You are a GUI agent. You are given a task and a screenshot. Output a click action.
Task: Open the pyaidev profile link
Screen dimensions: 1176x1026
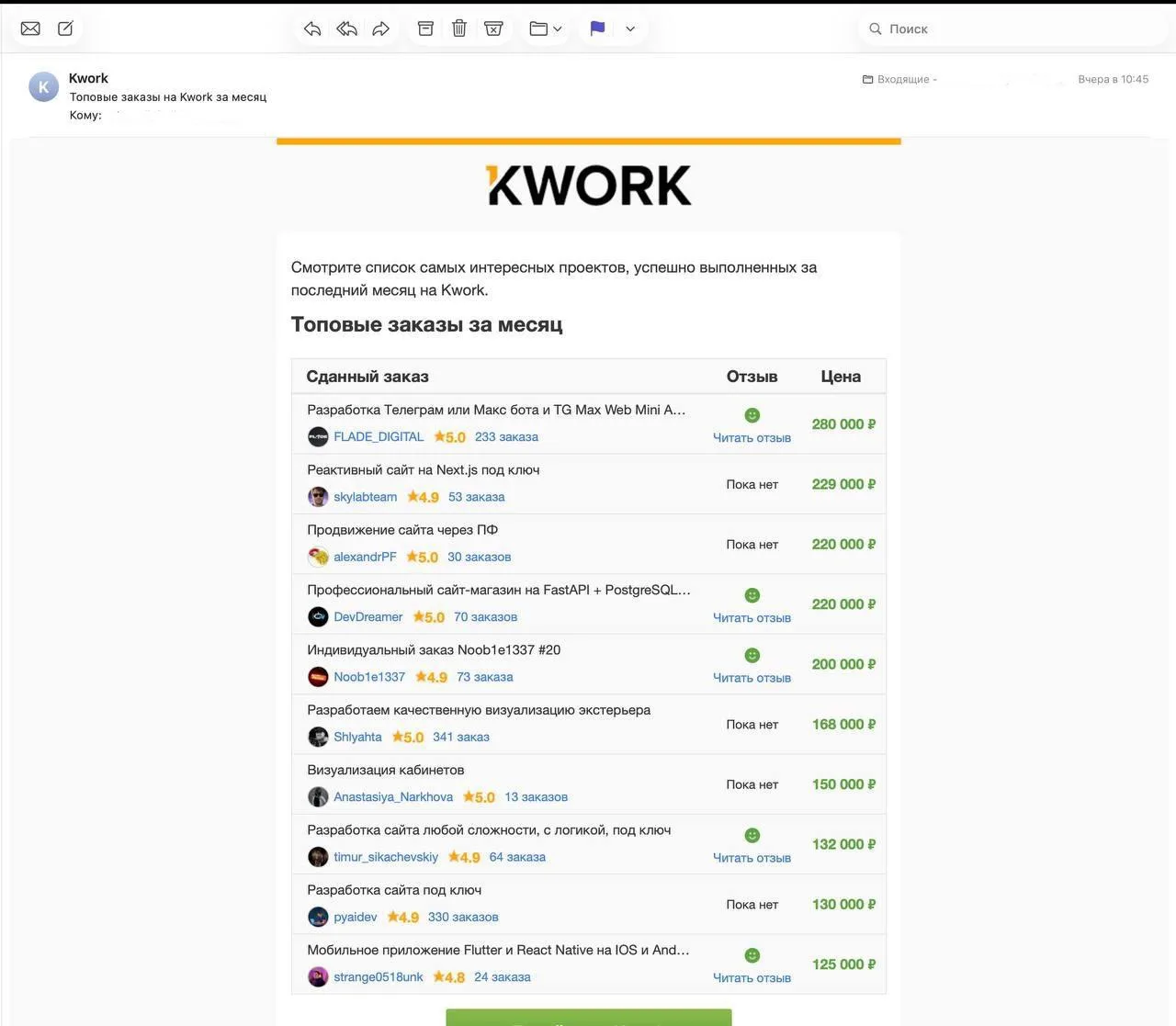[356, 917]
